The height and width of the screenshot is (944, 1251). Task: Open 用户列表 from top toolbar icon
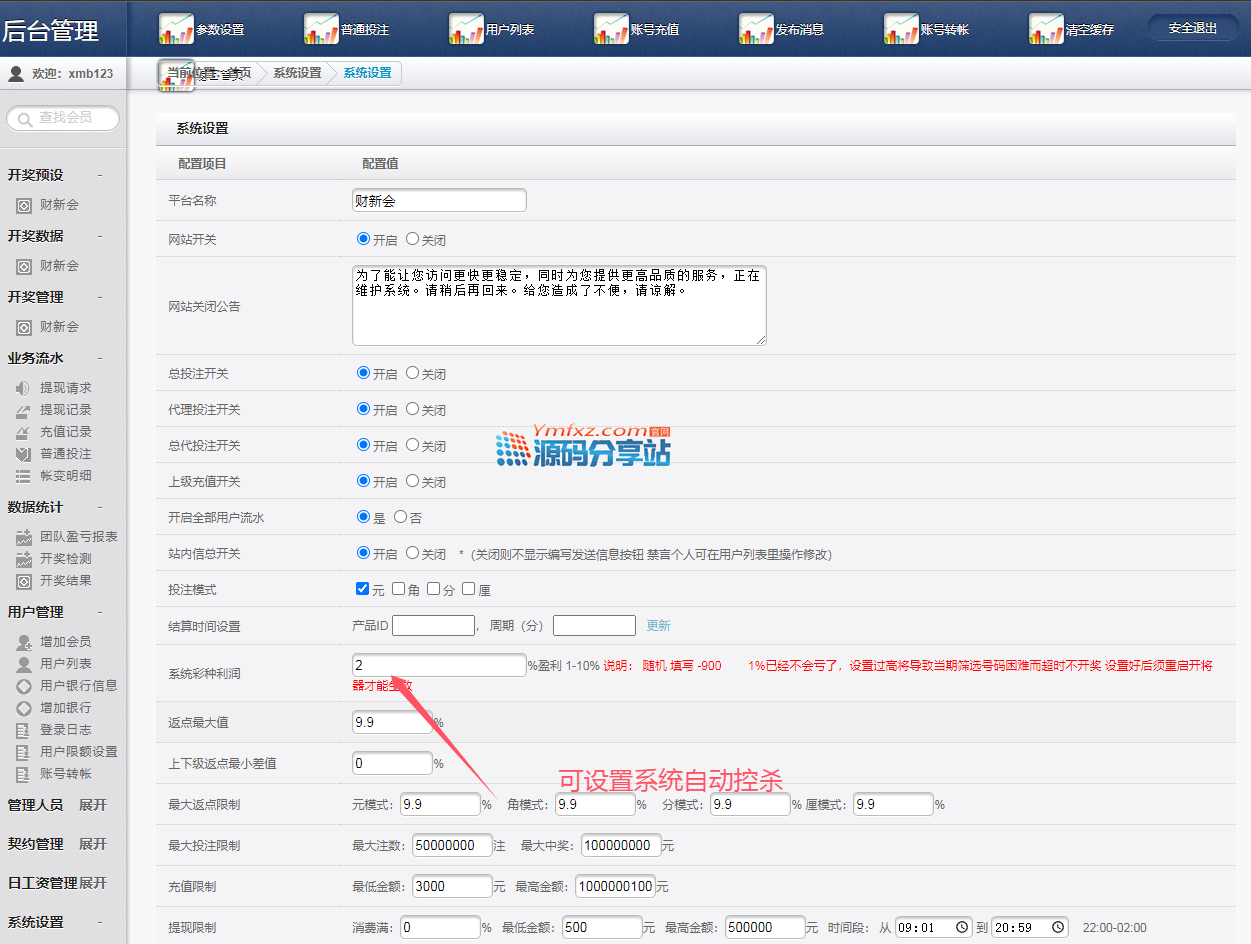(466, 29)
